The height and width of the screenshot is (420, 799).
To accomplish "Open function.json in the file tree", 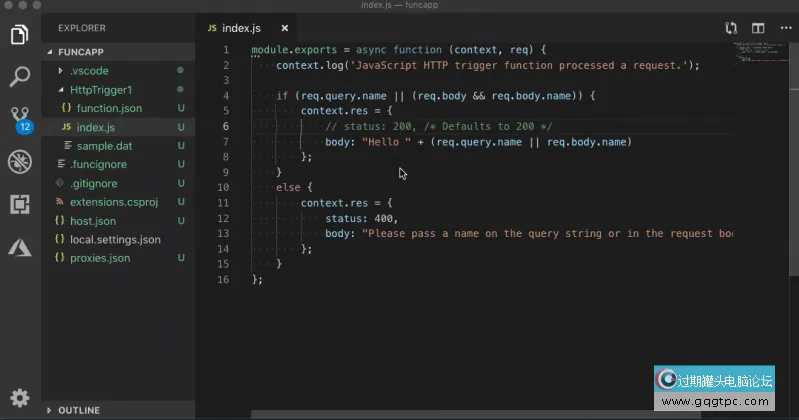I will [x=109, y=108].
